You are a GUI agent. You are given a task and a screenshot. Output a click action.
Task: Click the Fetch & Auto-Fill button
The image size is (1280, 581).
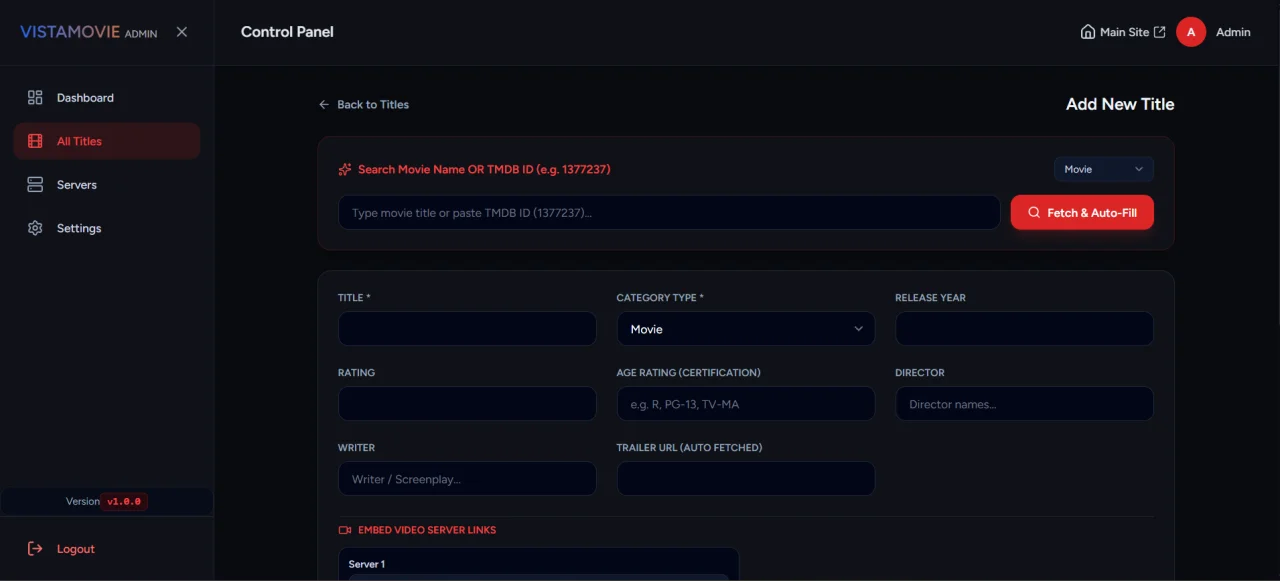(x=1082, y=212)
